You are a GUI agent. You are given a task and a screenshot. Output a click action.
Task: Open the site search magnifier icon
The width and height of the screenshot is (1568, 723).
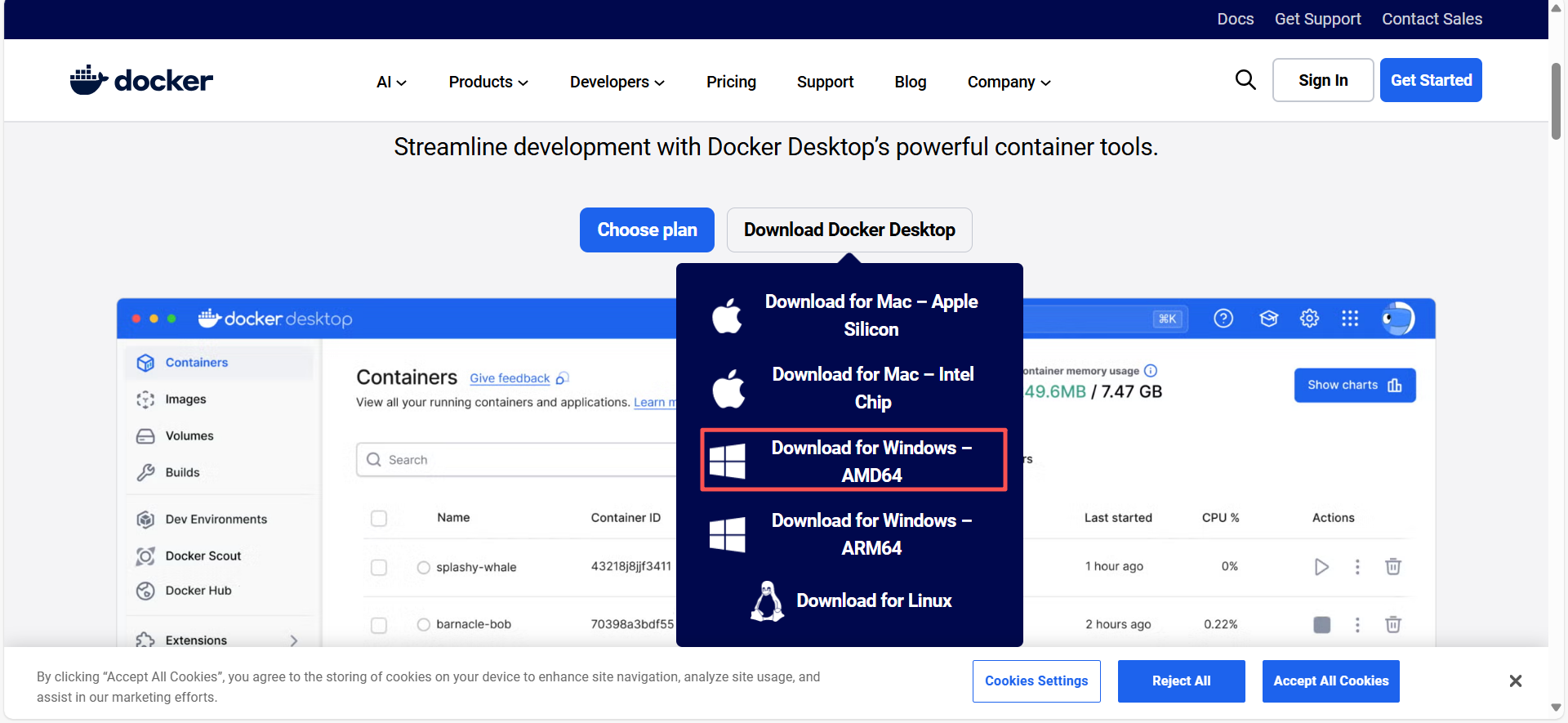(1245, 80)
